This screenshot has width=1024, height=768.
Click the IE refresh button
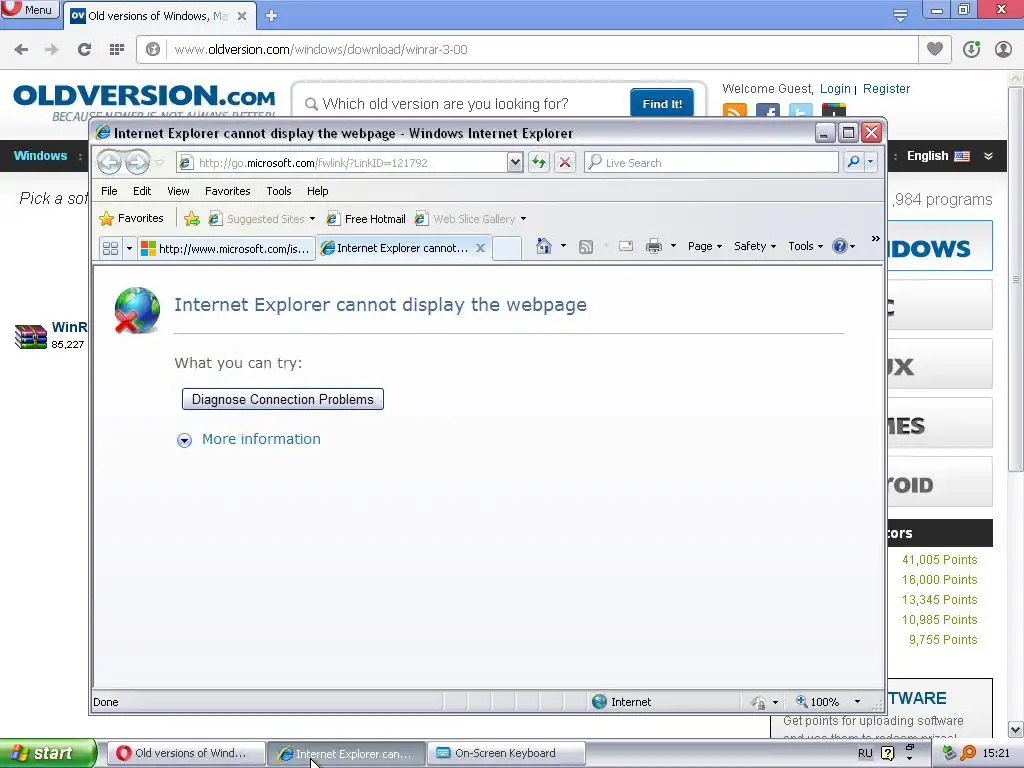click(539, 162)
